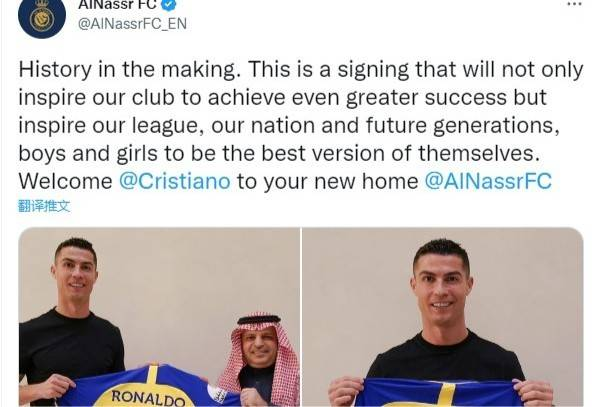Click "to your new home" text
This screenshot has width=599, height=407.
(x=327, y=182)
